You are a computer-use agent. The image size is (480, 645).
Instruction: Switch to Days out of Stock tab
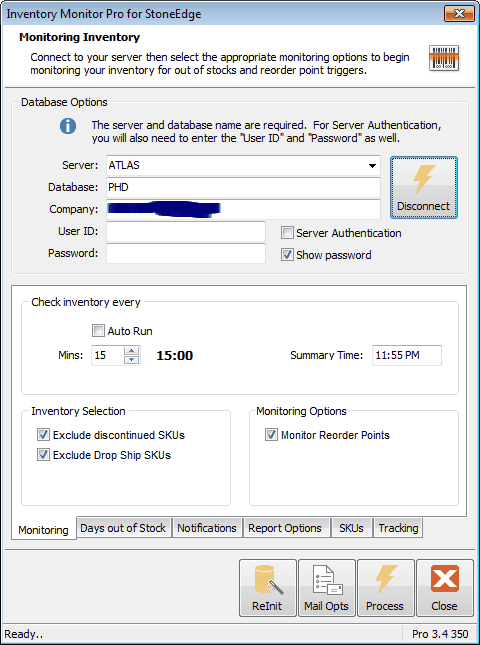(x=123, y=528)
